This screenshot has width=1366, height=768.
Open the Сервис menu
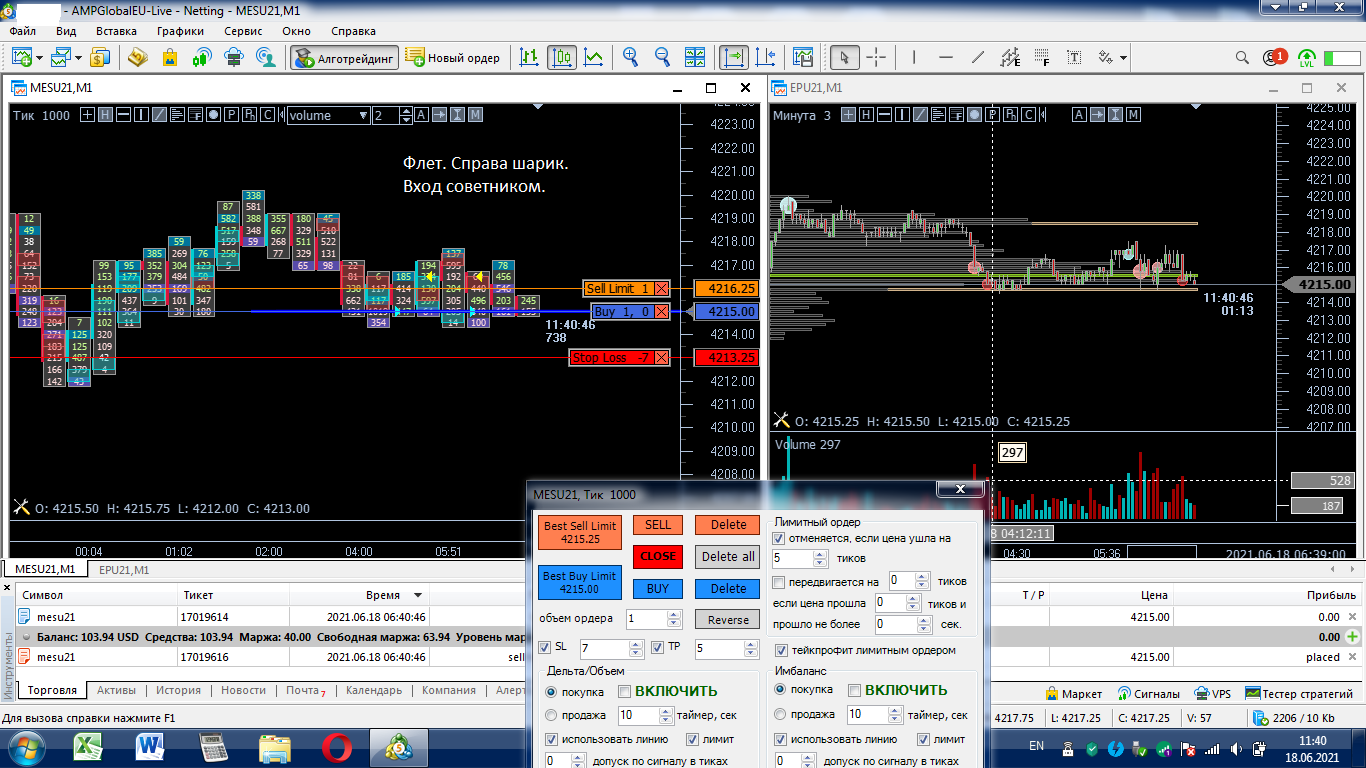(244, 31)
